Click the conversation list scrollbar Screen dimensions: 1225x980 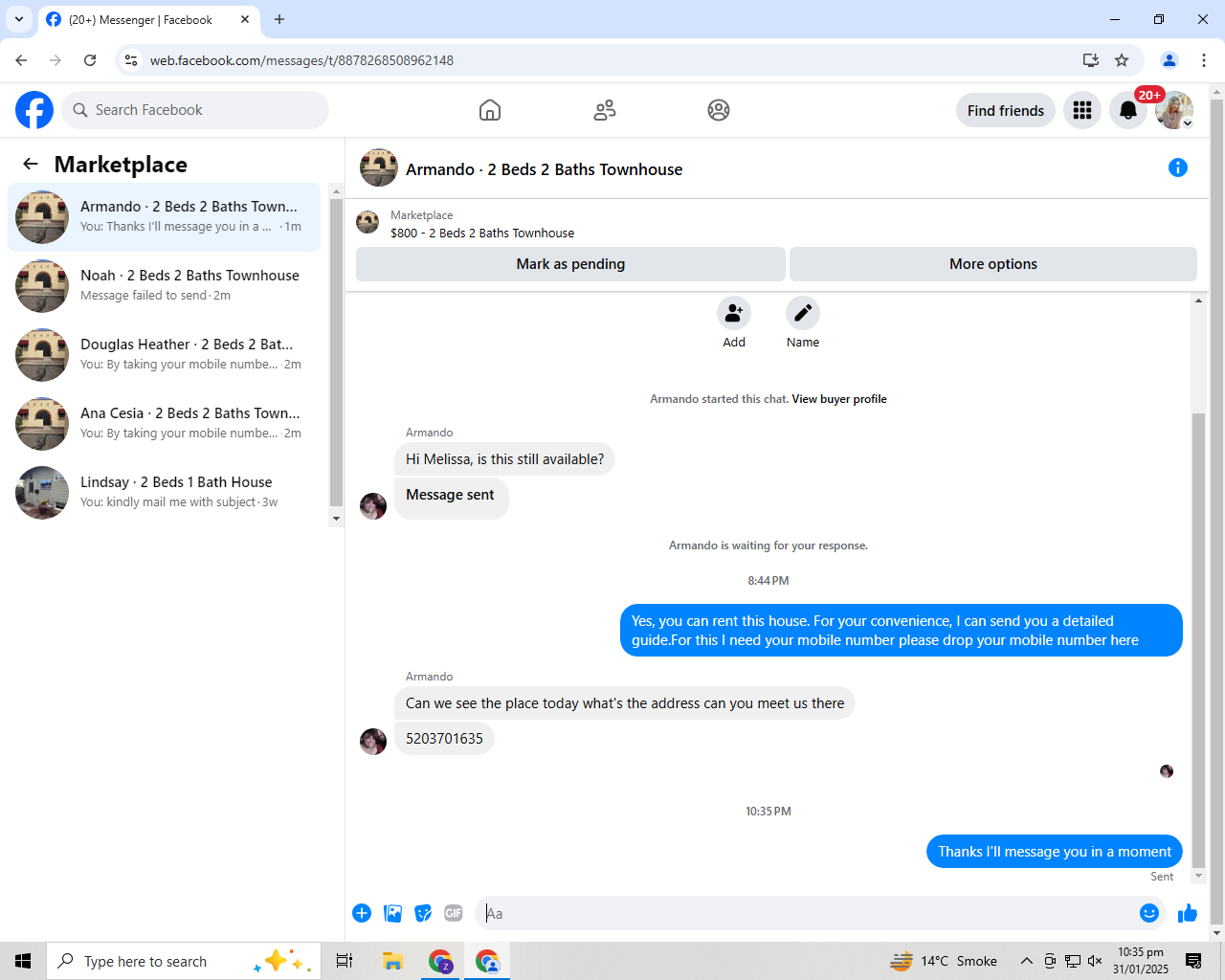point(336,354)
